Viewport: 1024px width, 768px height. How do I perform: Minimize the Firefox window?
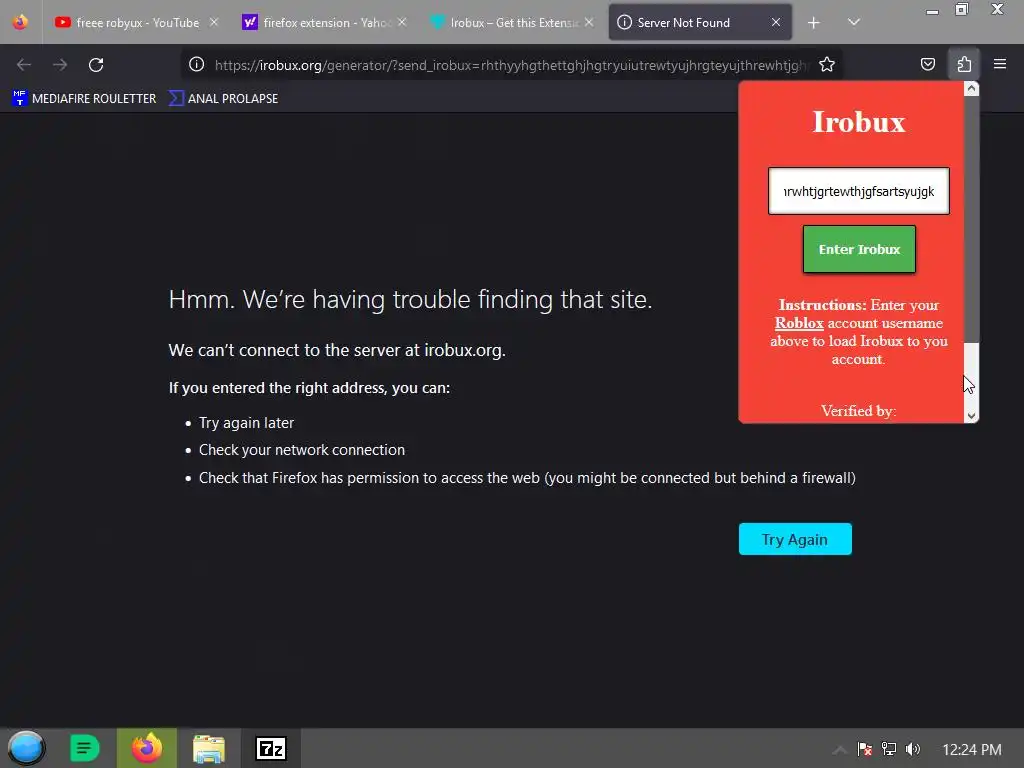click(933, 10)
